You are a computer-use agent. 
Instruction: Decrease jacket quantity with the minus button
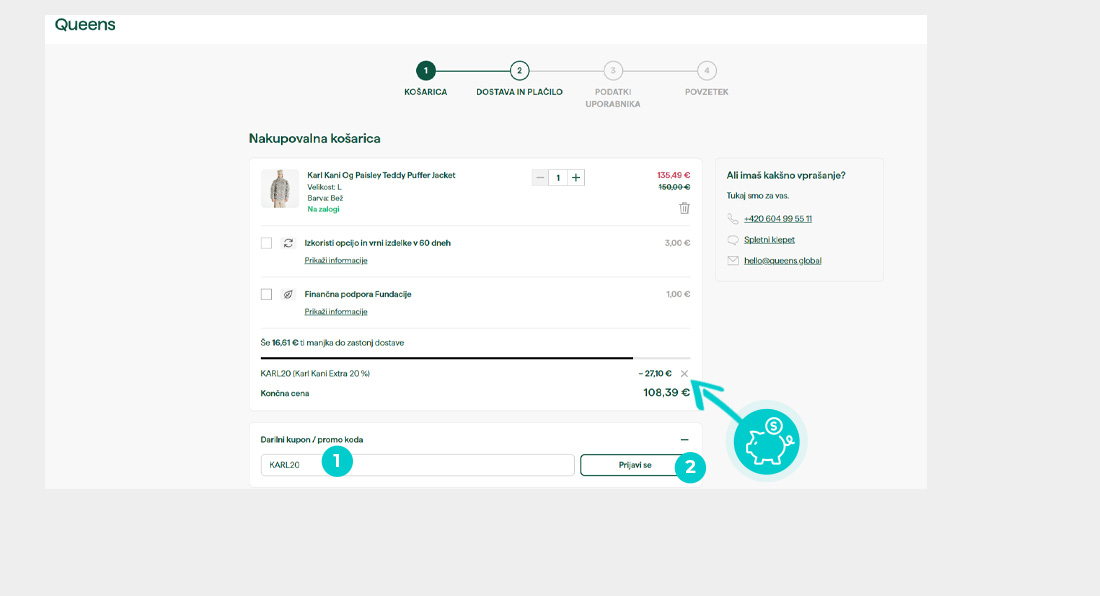pos(540,178)
